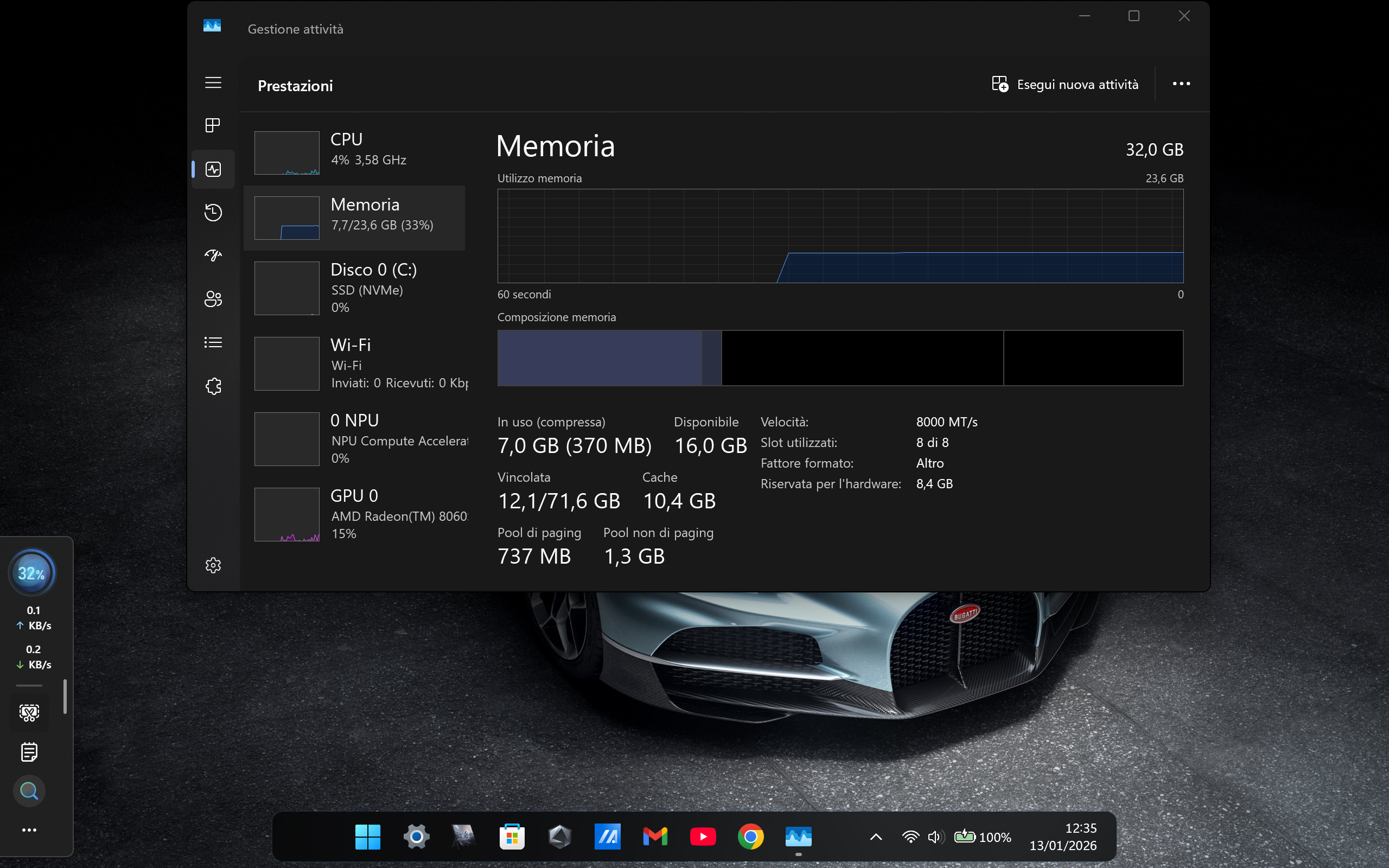
Task: Click the 32% memory widget circle
Action: click(x=31, y=573)
